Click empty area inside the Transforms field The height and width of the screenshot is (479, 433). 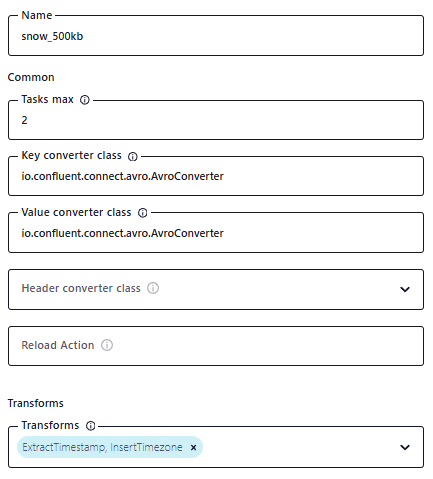click(x=300, y=447)
